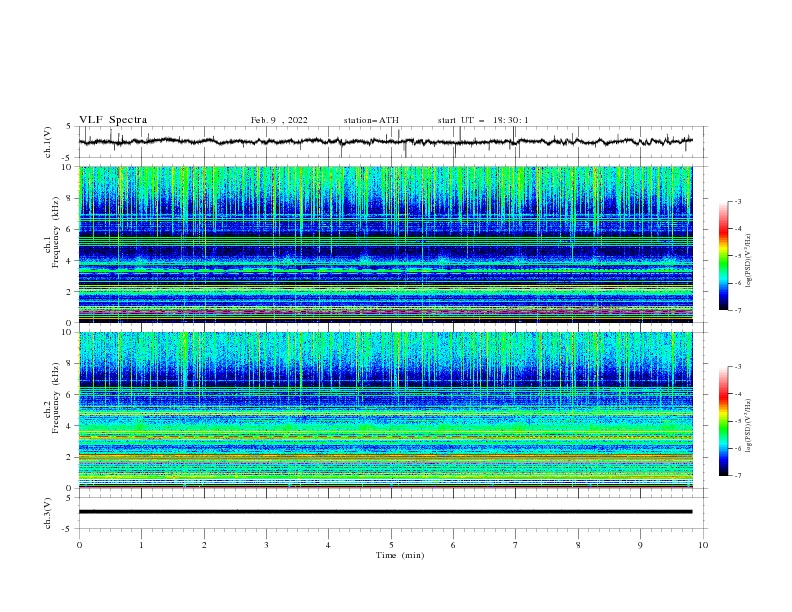The height and width of the screenshot is (612, 792).
Task: Click the date 'Feb. 9 , 2022'
Action: pyautogui.click(x=279, y=120)
